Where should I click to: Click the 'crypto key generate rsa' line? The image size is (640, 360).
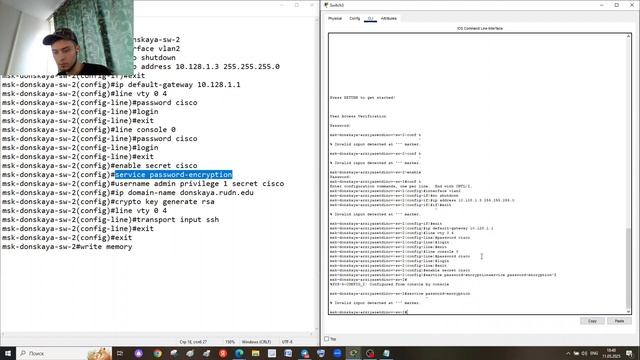[164, 202]
